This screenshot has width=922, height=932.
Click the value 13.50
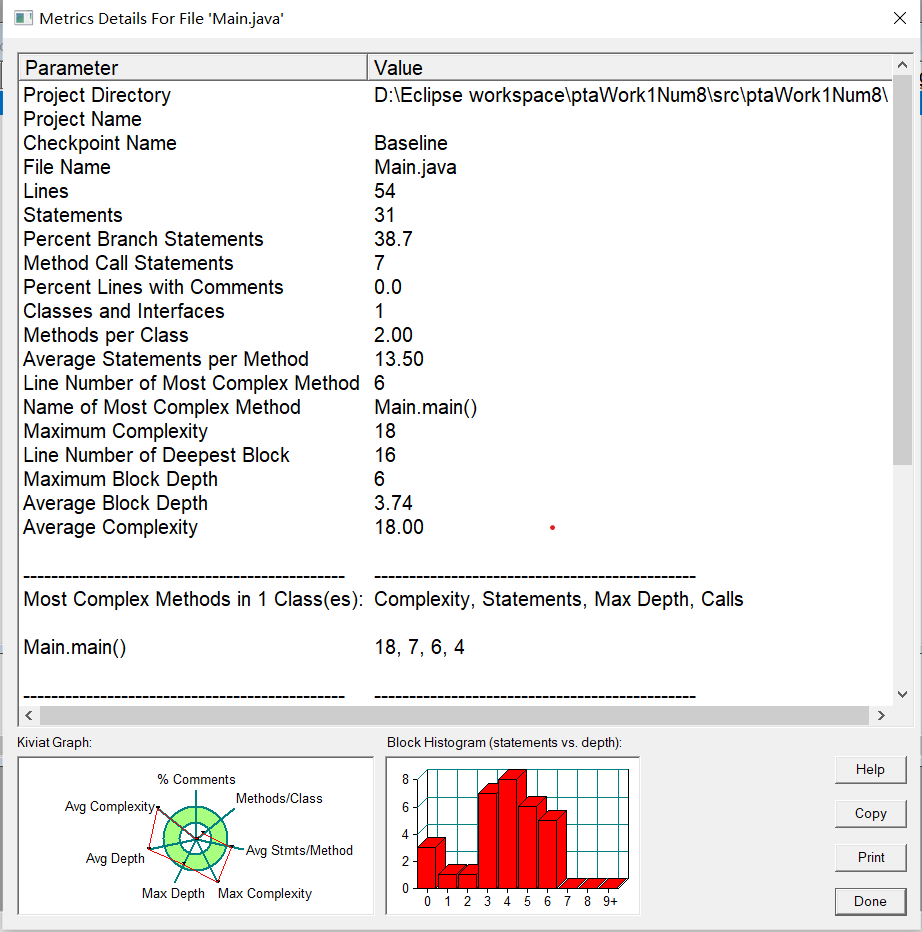399,359
